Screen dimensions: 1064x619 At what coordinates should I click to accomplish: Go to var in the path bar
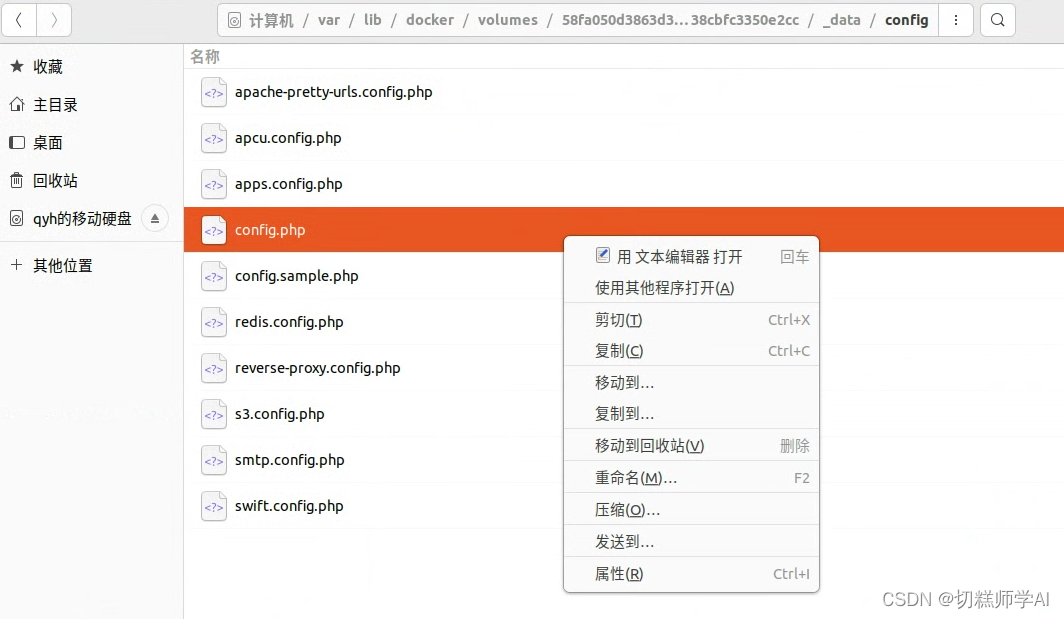tap(328, 20)
